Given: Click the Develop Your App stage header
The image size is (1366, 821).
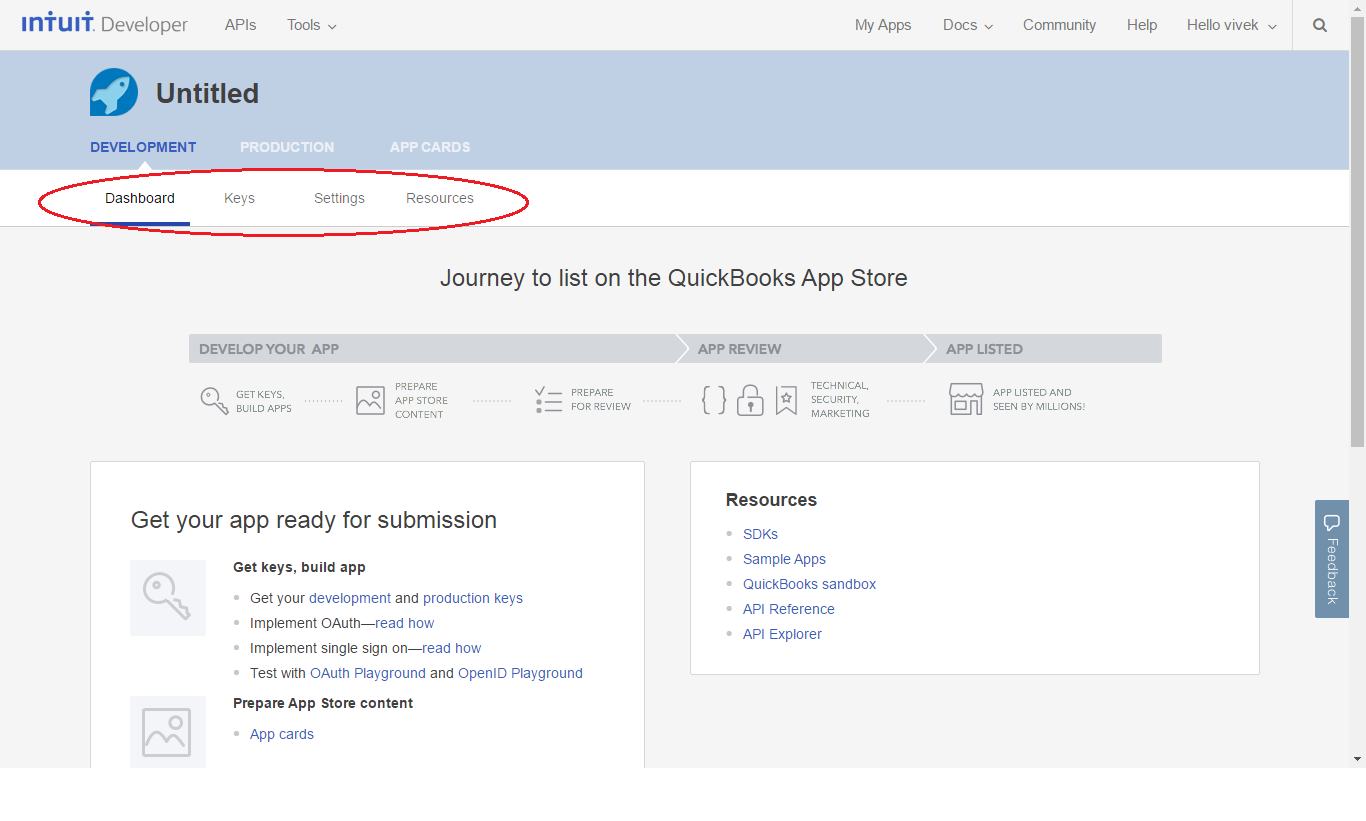Looking at the screenshot, I should (x=433, y=348).
